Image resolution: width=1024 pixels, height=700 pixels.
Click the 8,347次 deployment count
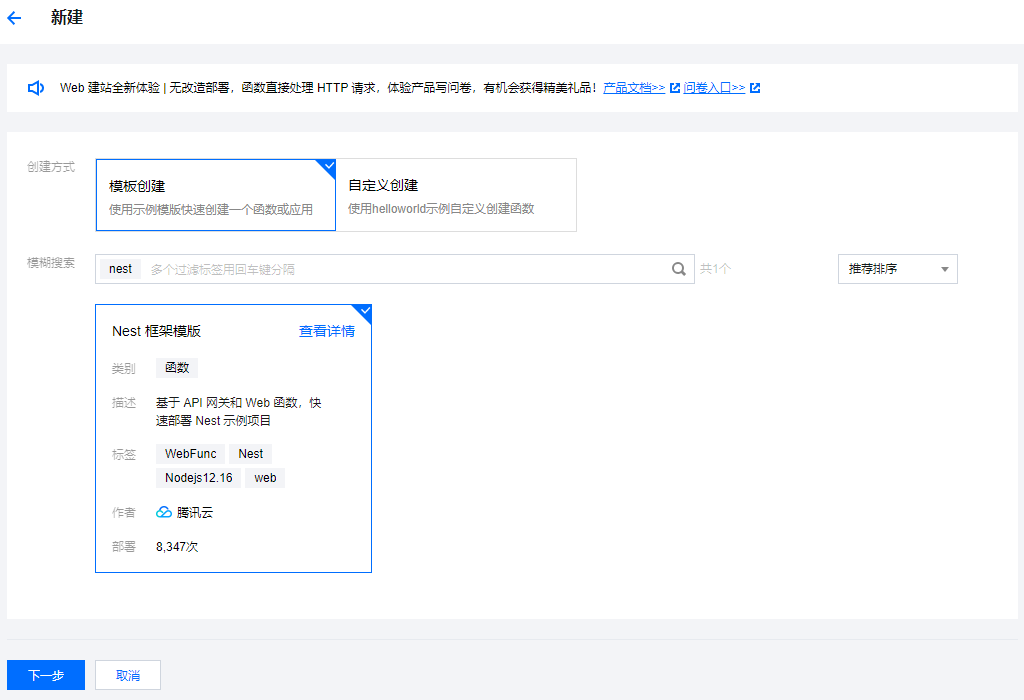coord(177,547)
